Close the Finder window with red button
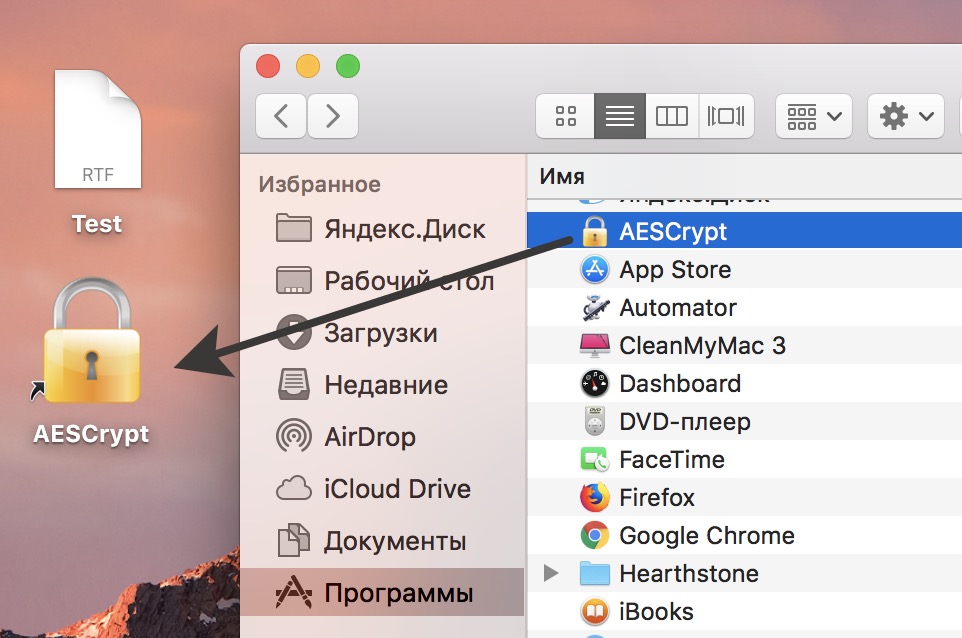 coord(267,66)
